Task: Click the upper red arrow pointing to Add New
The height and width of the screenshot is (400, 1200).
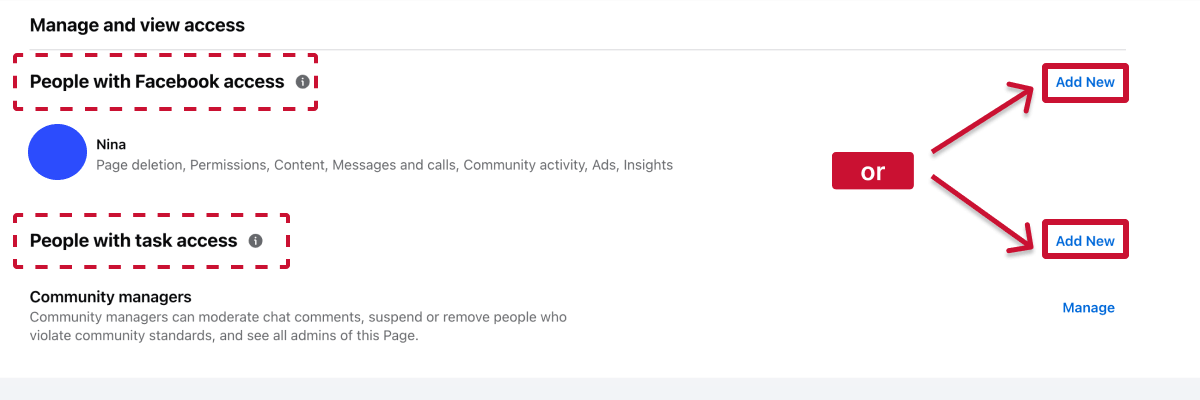Action: click(986, 120)
